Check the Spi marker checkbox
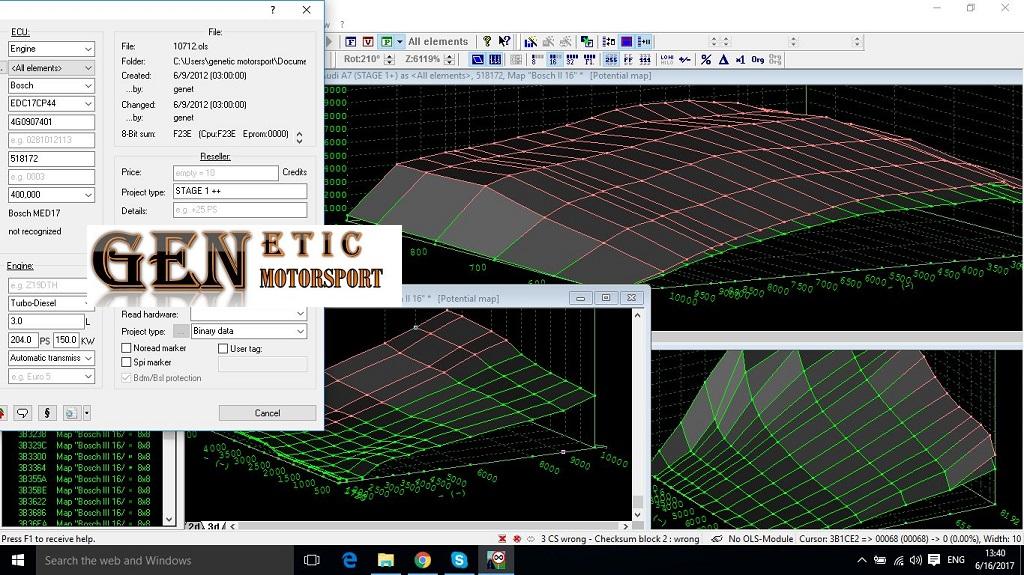This screenshot has height=575, width=1024. (x=126, y=363)
